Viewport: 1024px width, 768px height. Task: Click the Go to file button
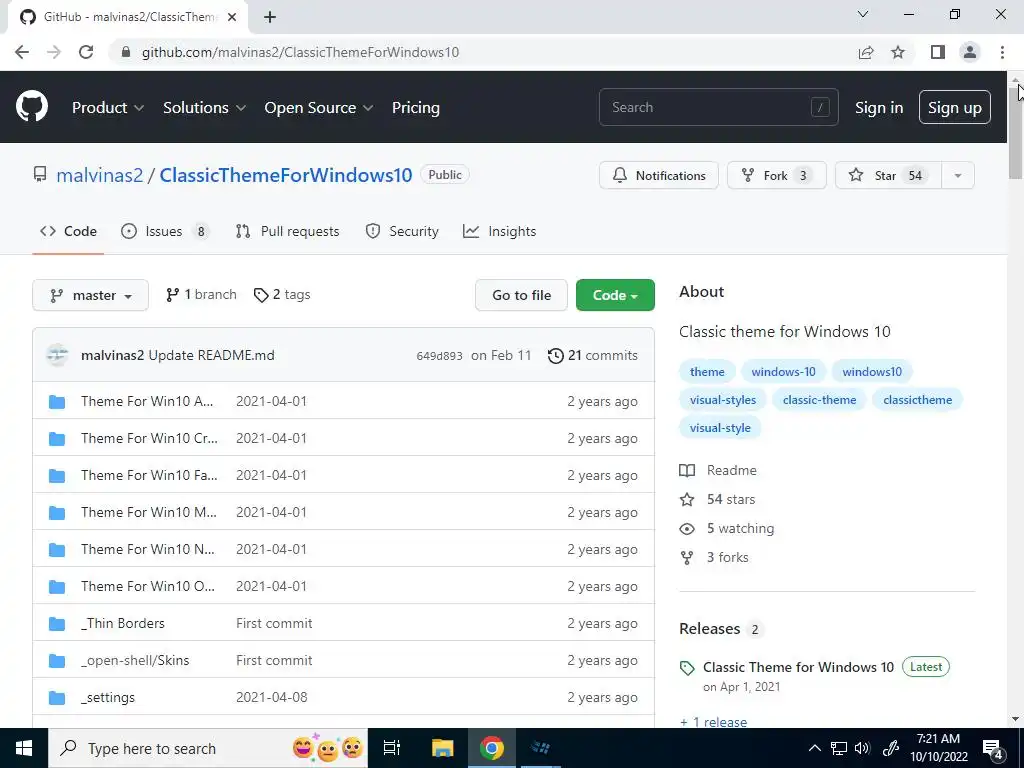[521, 295]
